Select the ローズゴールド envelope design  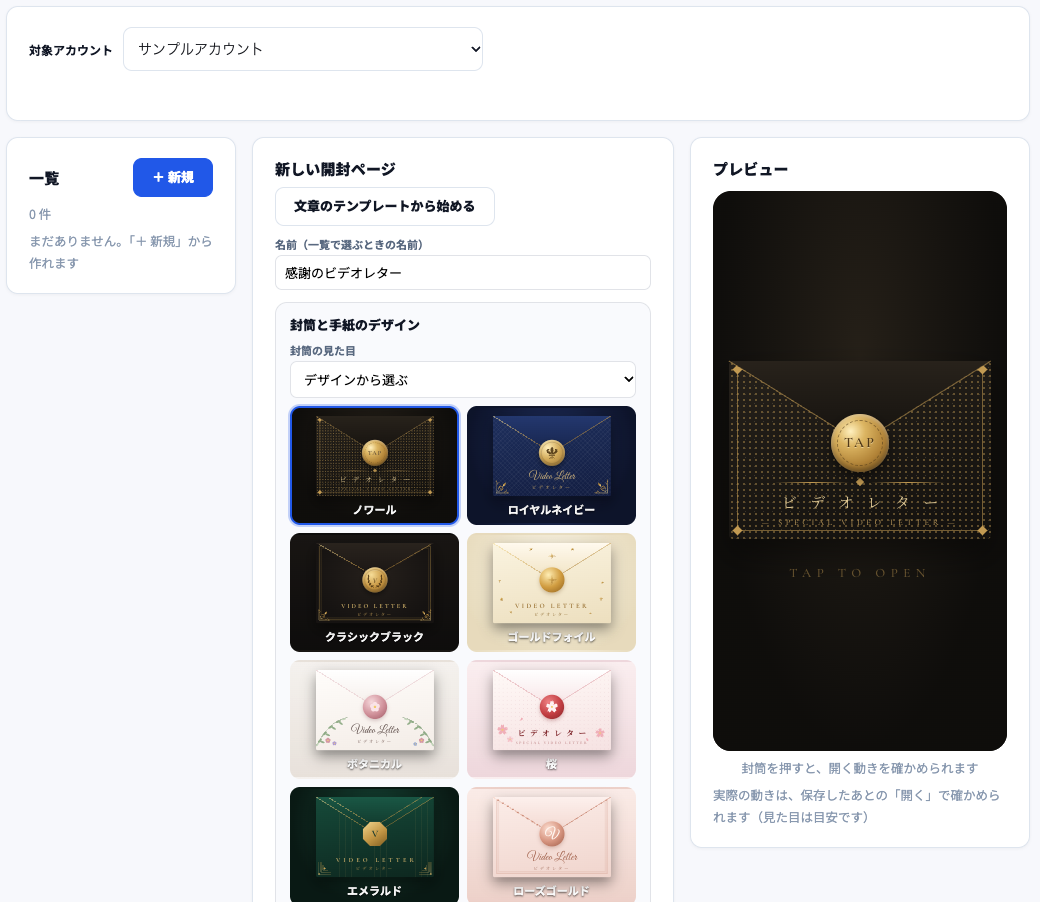click(x=551, y=844)
